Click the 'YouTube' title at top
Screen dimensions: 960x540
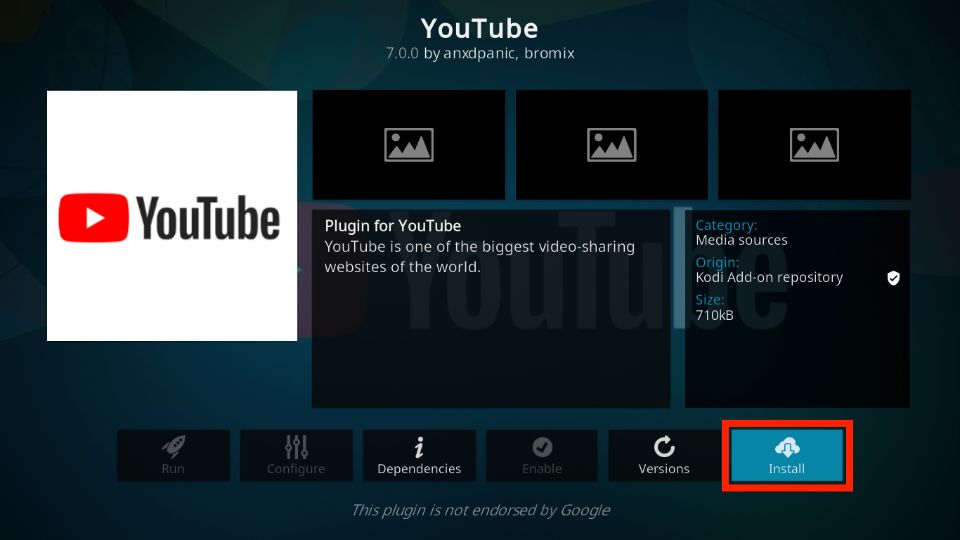(479, 29)
